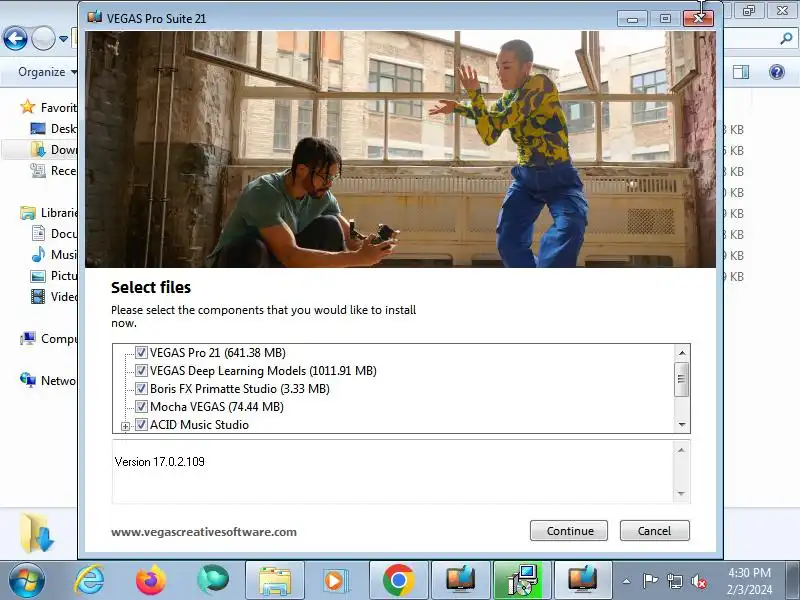The image size is (800, 600).
Task: Click the Continue button
Action: click(569, 531)
